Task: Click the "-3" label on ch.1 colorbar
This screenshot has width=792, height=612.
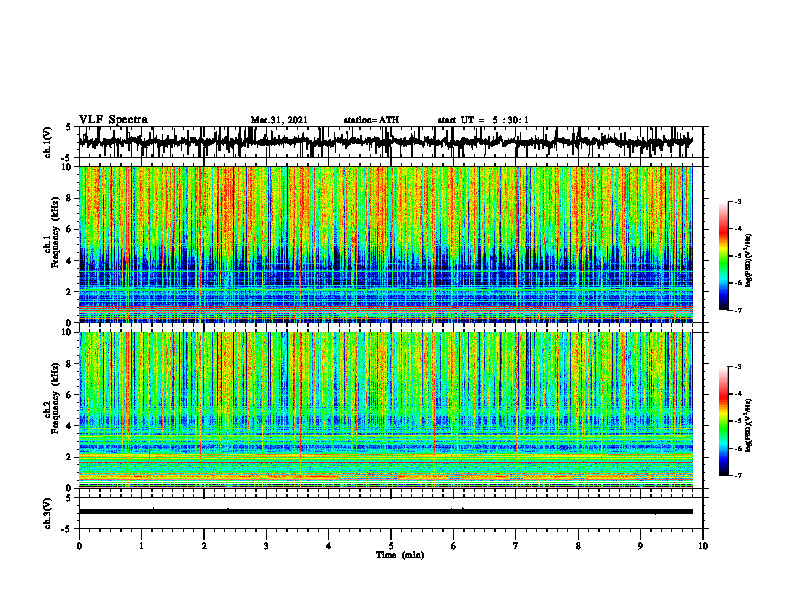Action: (x=737, y=201)
